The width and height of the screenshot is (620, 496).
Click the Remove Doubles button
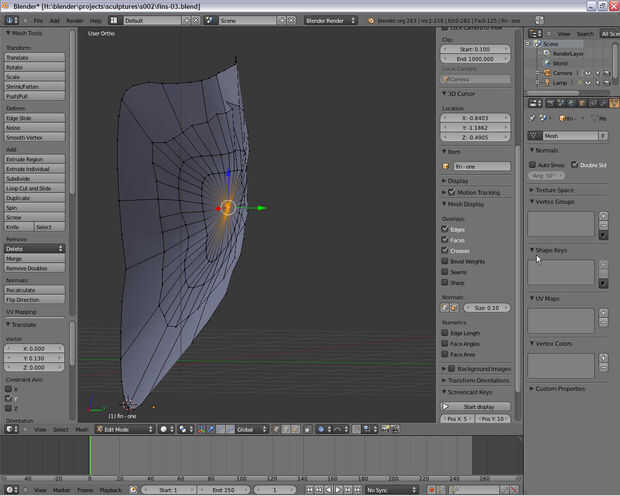click(35, 269)
